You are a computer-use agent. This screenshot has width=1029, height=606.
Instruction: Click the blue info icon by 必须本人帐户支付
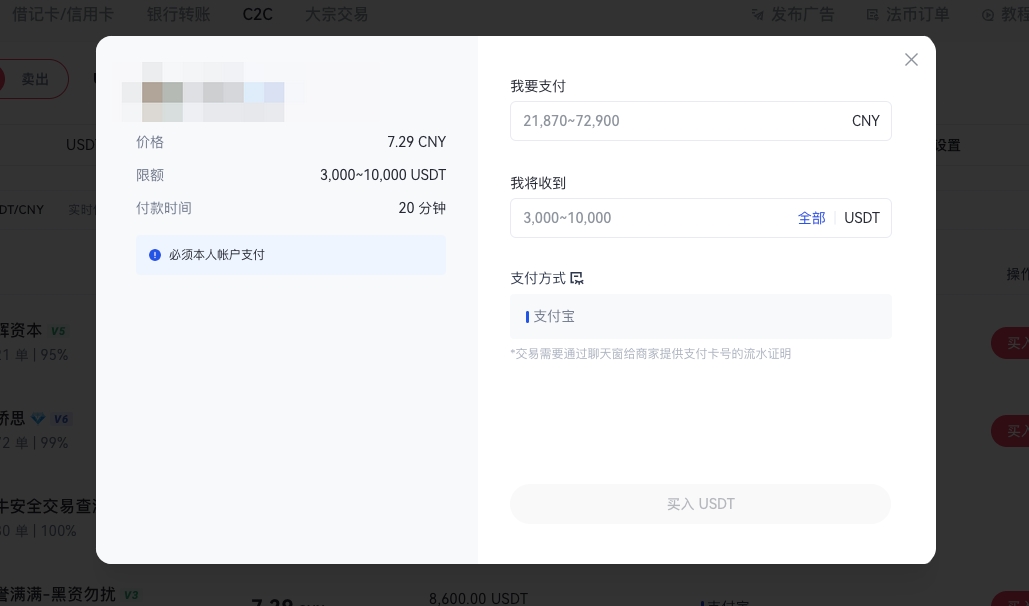(155, 255)
